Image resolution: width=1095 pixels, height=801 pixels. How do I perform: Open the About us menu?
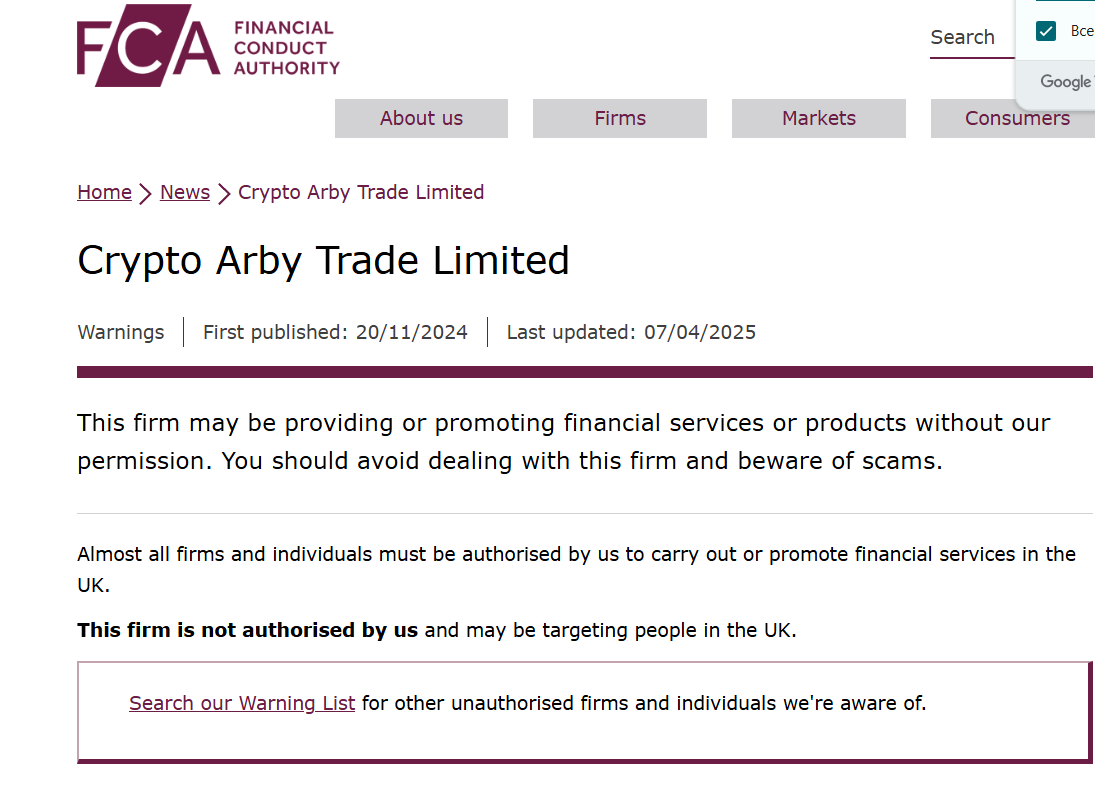pos(421,118)
